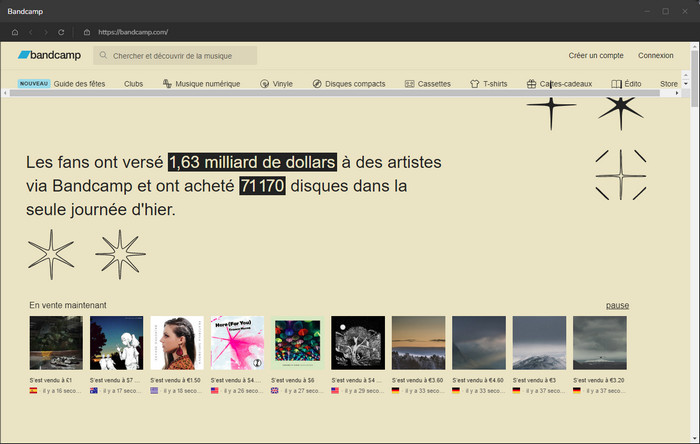Image resolution: width=700 pixels, height=444 pixels.
Task: Click the Vinyle record icon
Action: [264, 83]
